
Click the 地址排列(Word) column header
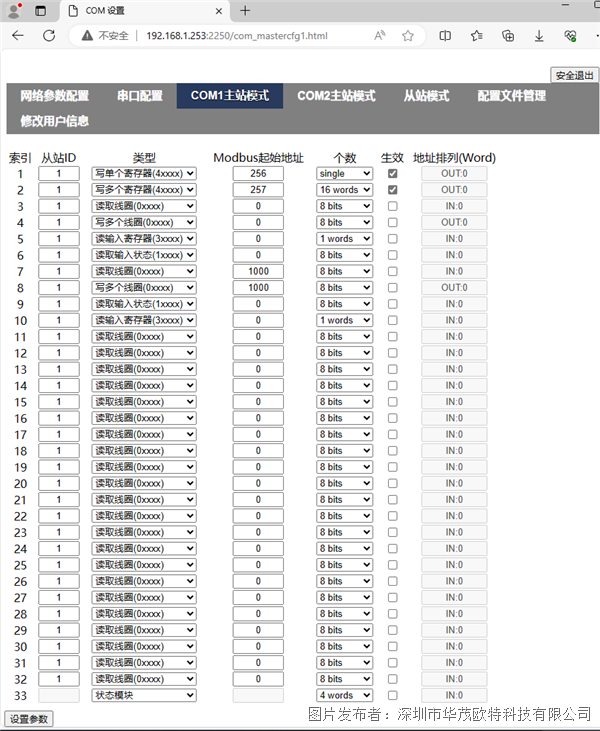coord(455,158)
